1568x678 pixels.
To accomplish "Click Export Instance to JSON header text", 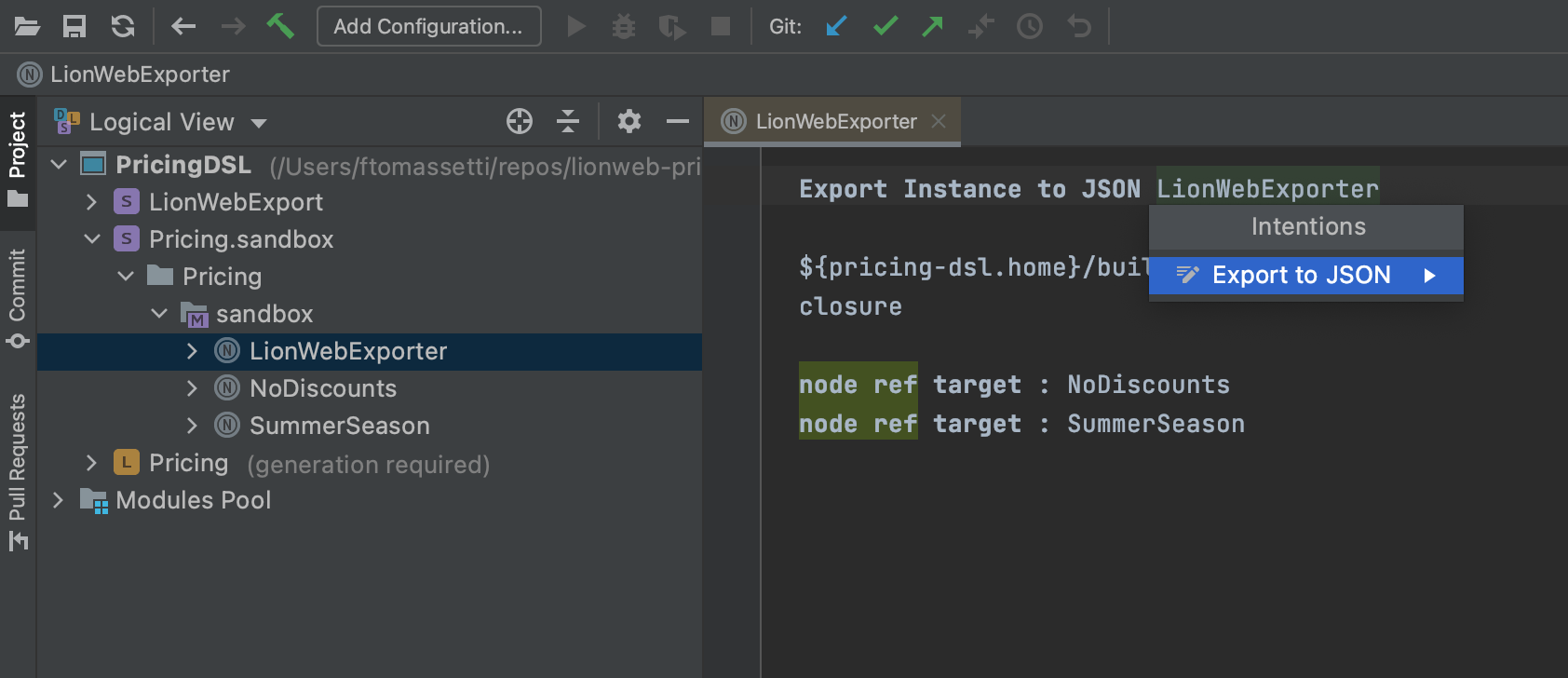I will pyautogui.click(x=969, y=189).
